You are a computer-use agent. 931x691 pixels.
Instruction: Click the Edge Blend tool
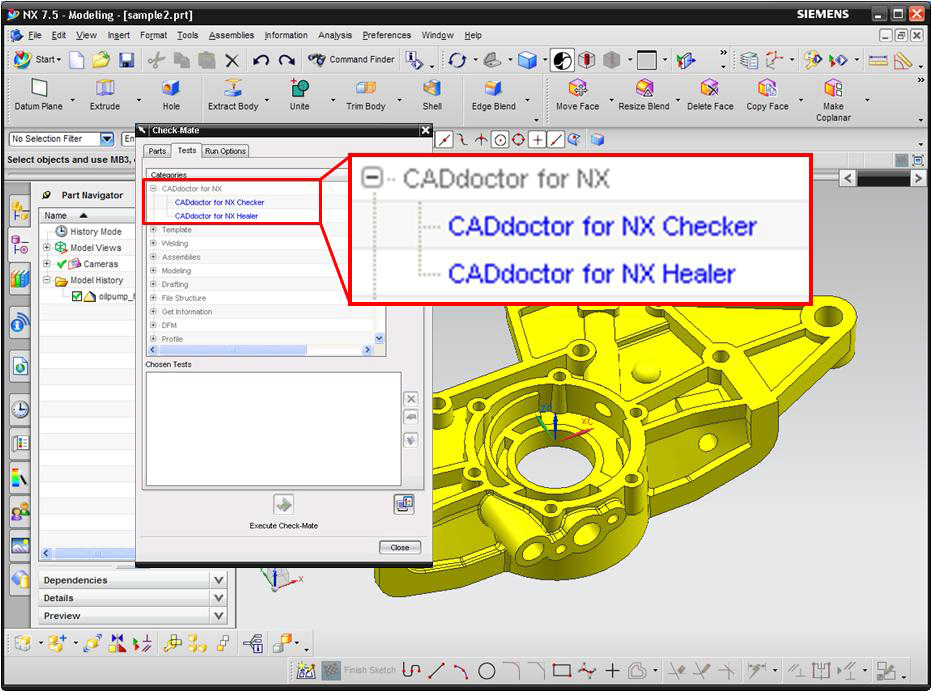click(x=493, y=90)
